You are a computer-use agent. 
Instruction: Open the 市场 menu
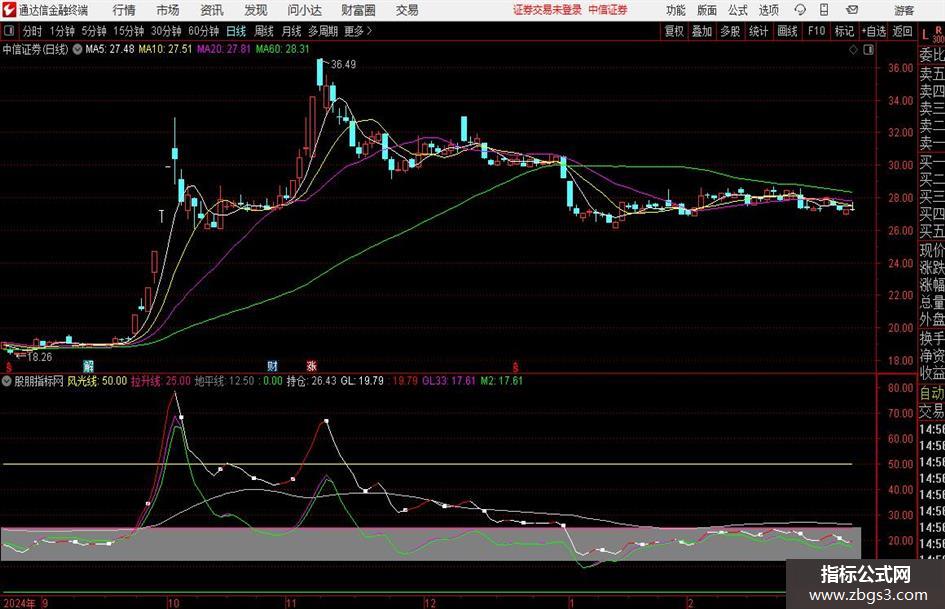[x=168, y=10]
